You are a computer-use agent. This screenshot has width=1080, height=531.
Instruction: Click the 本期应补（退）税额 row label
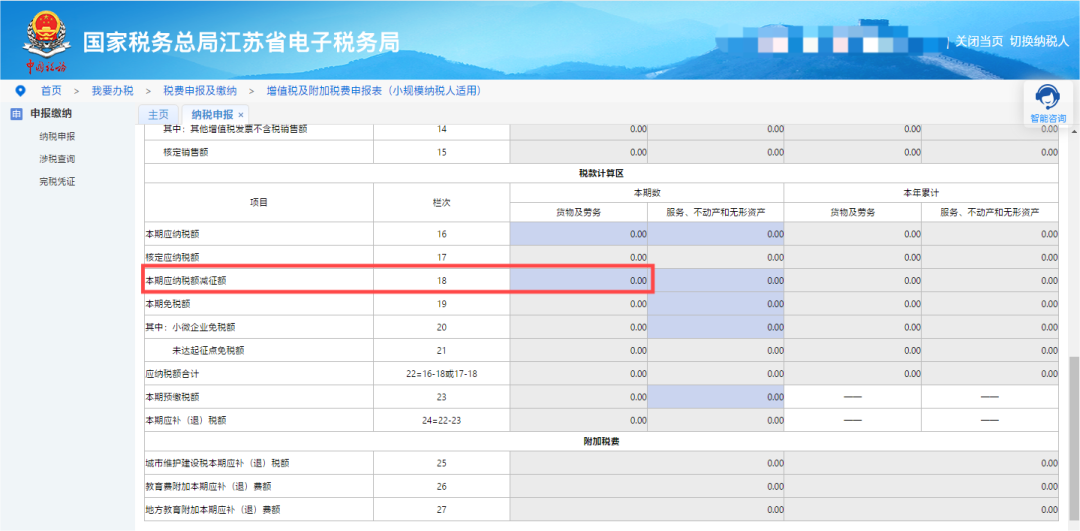click(186, 420)
